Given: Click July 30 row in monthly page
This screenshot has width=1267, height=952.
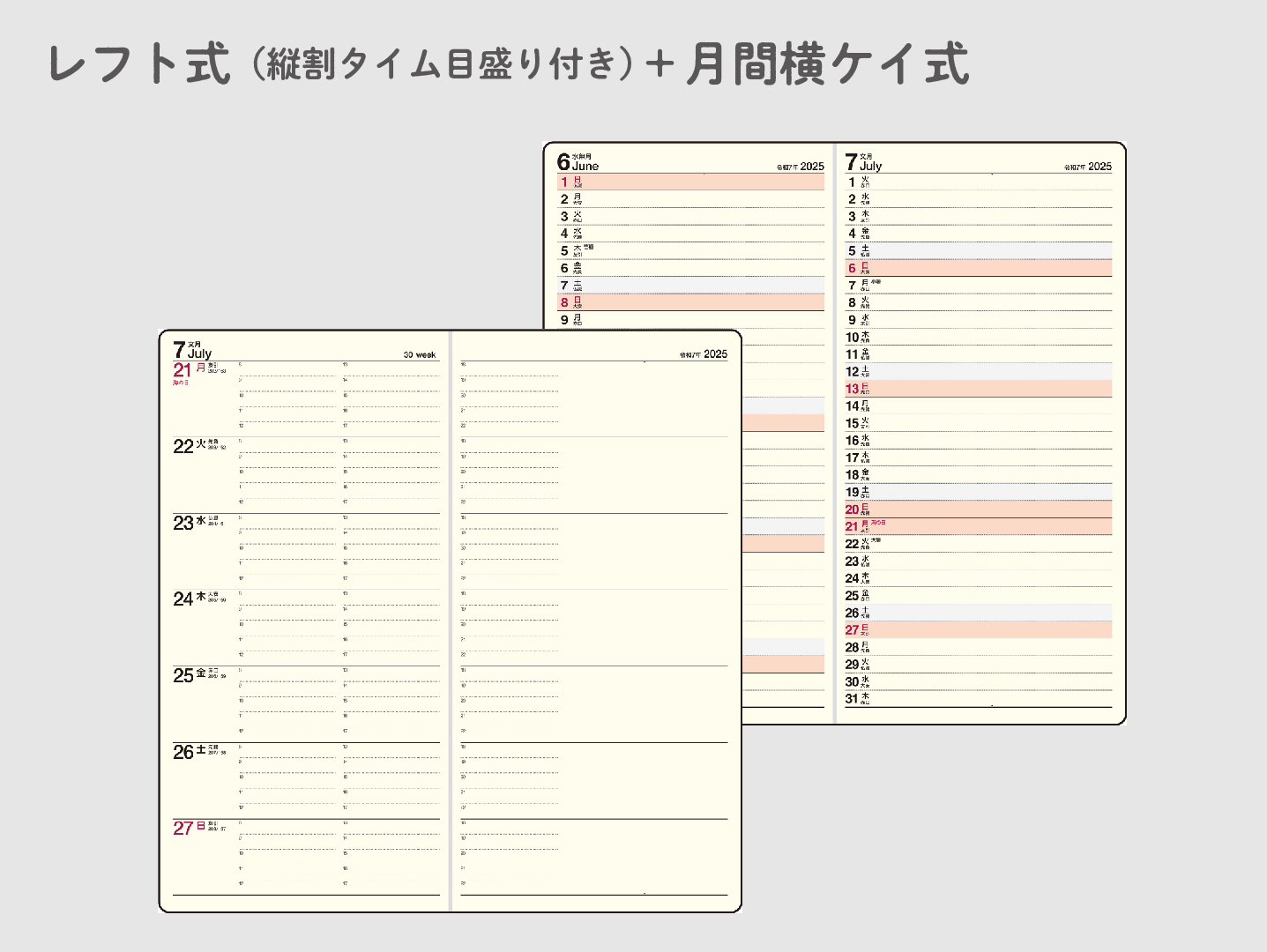Looking at the screenshot, I should point(978,681).
